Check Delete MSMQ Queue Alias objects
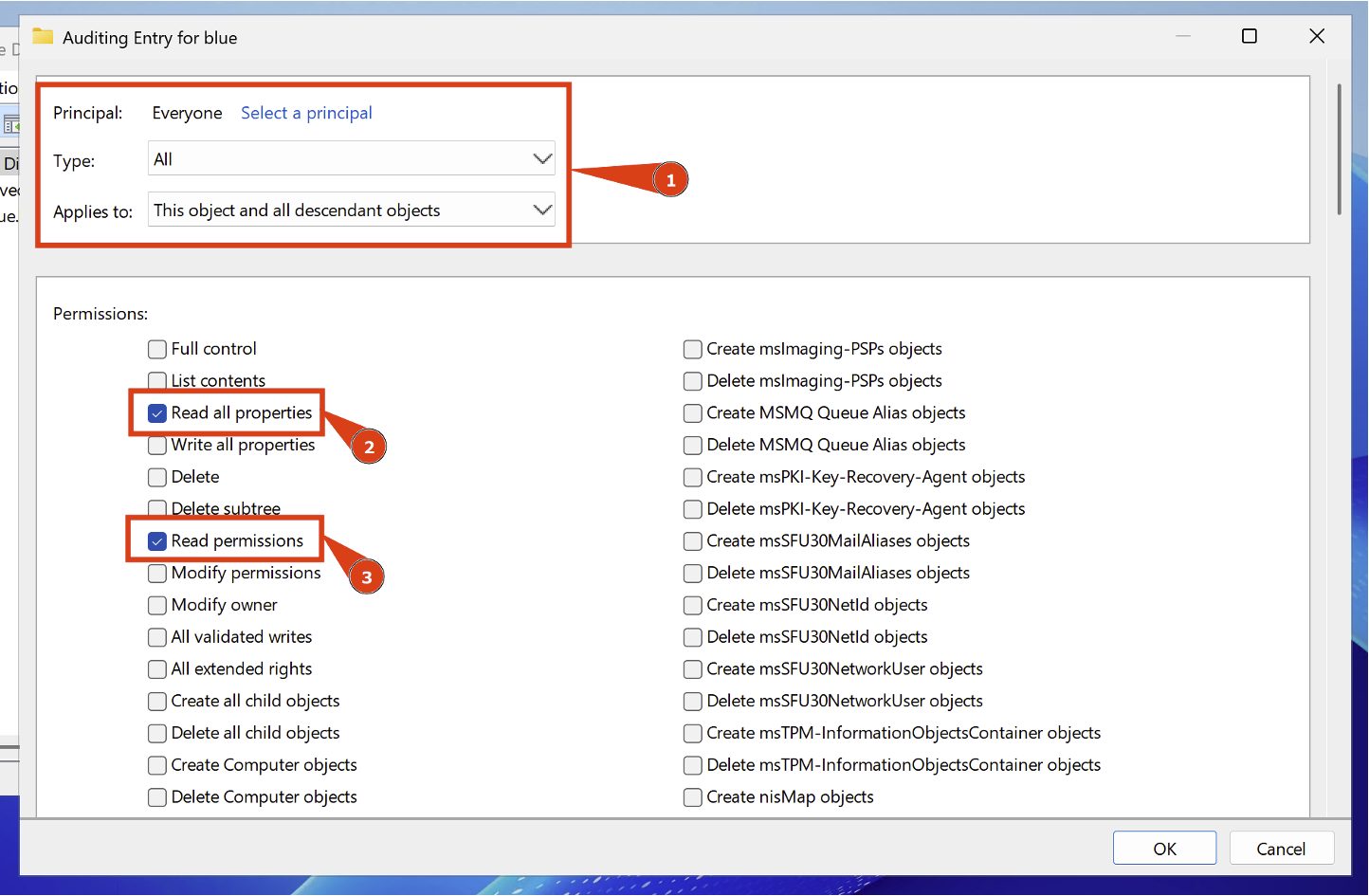The image size is (1369, 896). (692, 445)
